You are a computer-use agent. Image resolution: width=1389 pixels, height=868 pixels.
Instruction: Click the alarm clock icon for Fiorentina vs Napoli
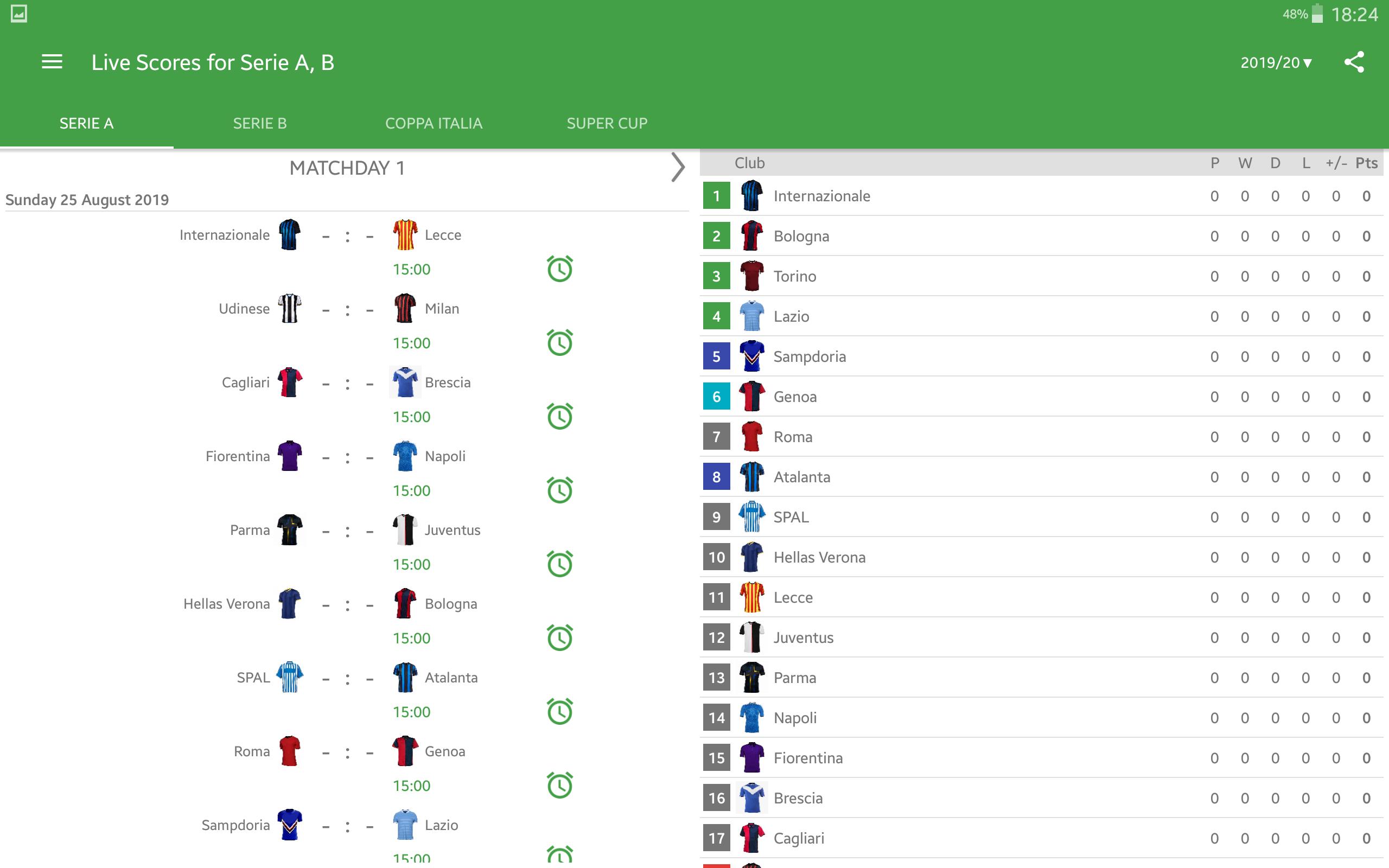(560, 491)
